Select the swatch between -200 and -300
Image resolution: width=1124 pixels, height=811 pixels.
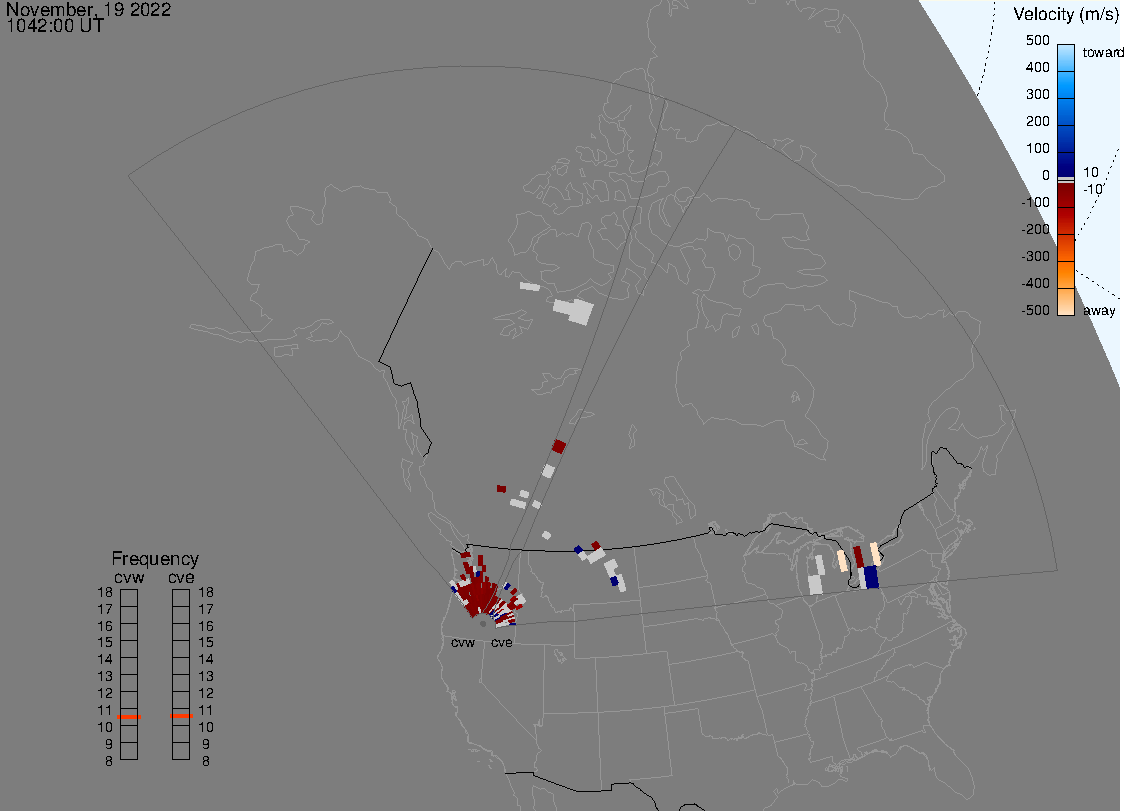click(1066, 247)
